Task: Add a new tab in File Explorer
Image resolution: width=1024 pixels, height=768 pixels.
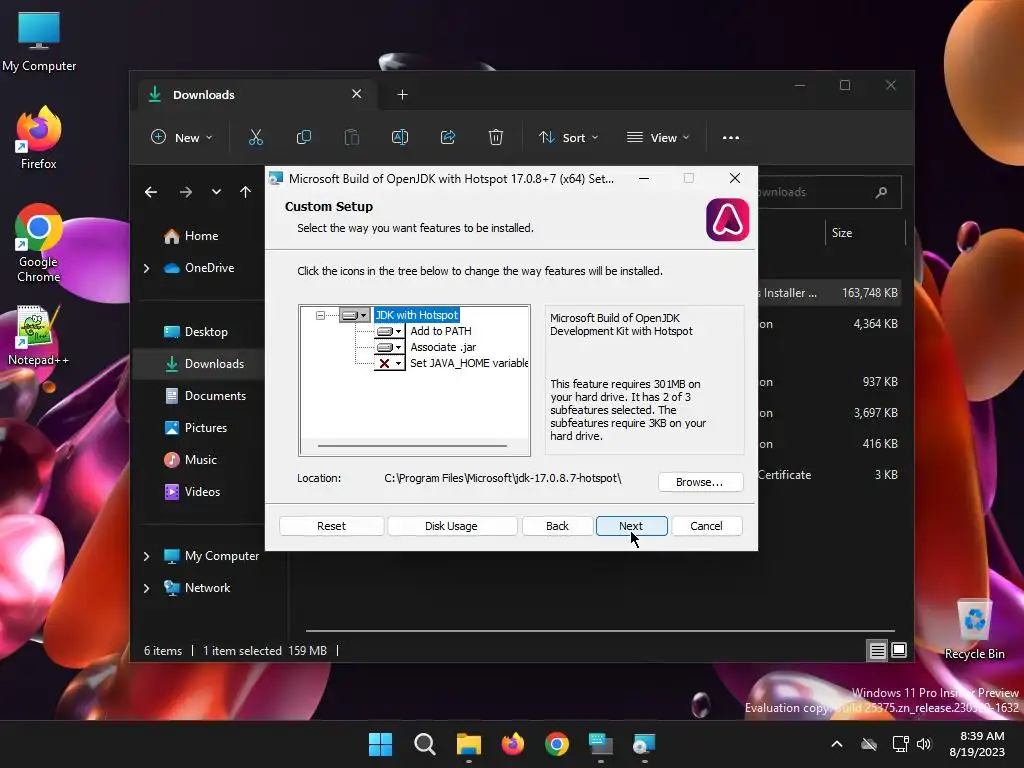Action: pos(402,95)
